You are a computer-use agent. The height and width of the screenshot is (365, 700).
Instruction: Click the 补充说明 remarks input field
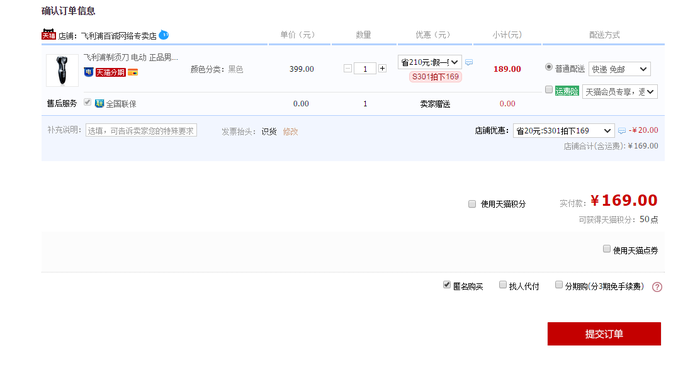141,131
